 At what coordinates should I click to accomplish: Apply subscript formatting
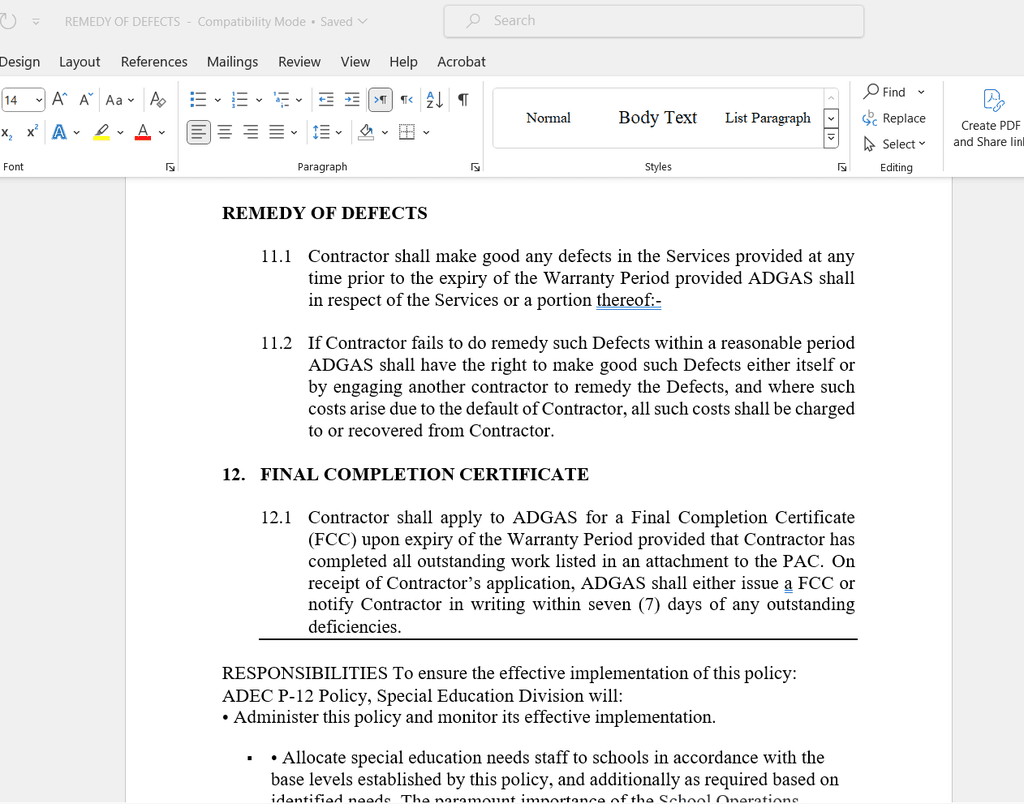7,133
